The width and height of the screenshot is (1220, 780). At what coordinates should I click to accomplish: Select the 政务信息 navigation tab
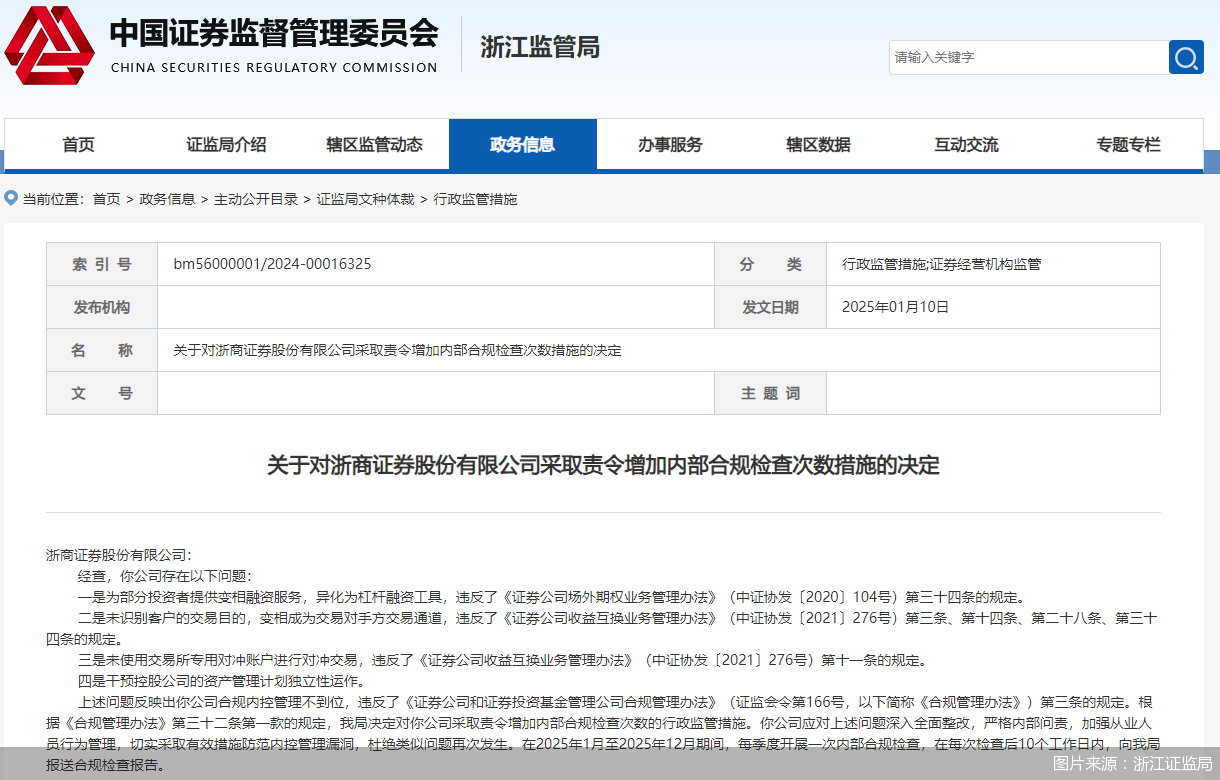pyautogui.click(x=523, y=145)
